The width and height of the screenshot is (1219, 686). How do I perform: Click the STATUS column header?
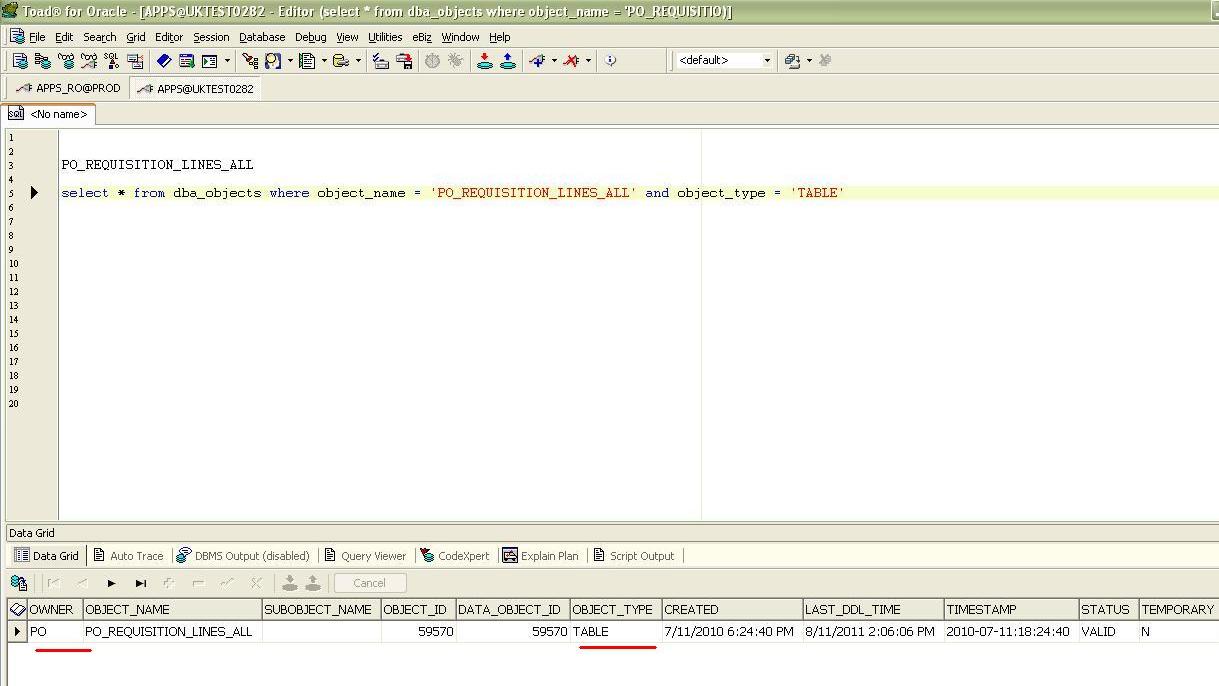pos(1108,609)
